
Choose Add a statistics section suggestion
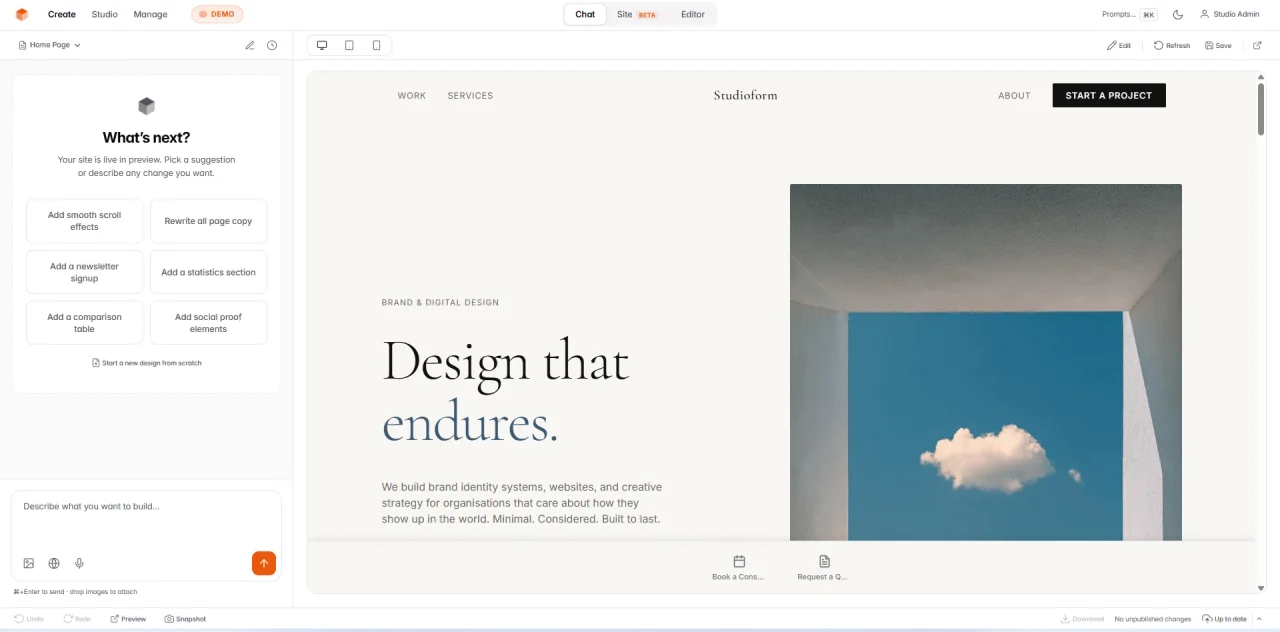(208, 272)
